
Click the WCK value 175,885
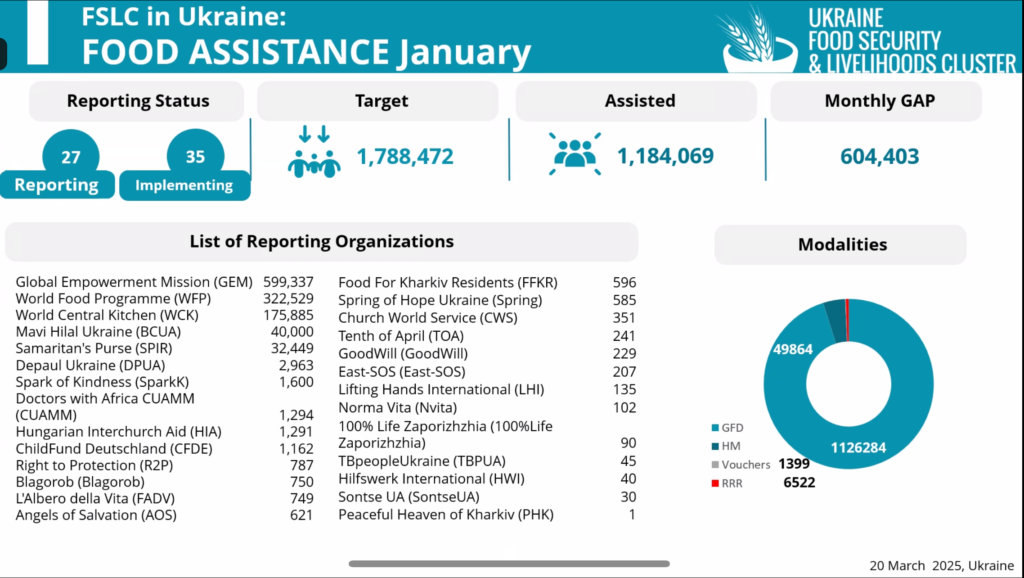point(289,315)
